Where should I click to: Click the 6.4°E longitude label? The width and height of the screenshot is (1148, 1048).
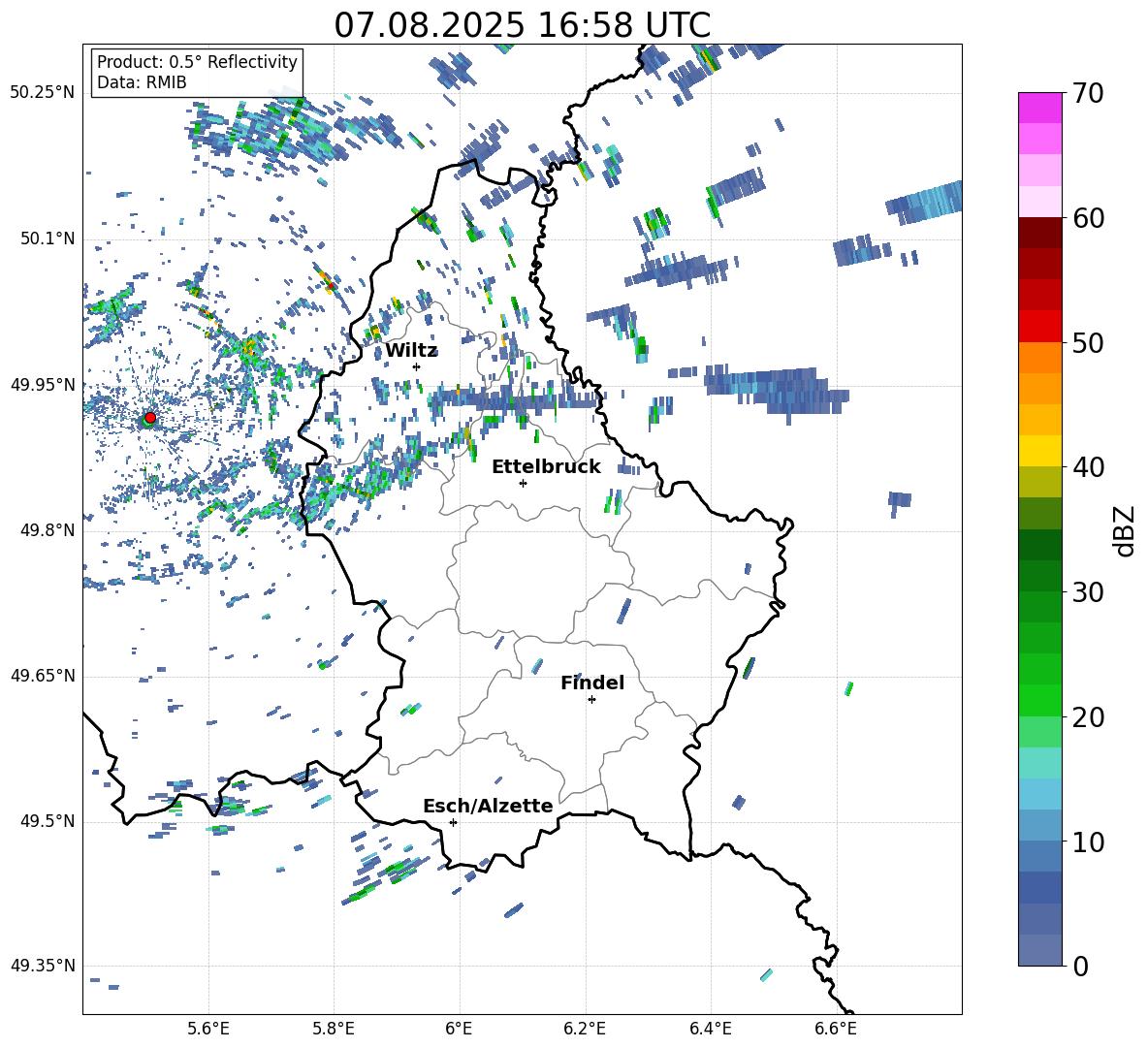710,1029
